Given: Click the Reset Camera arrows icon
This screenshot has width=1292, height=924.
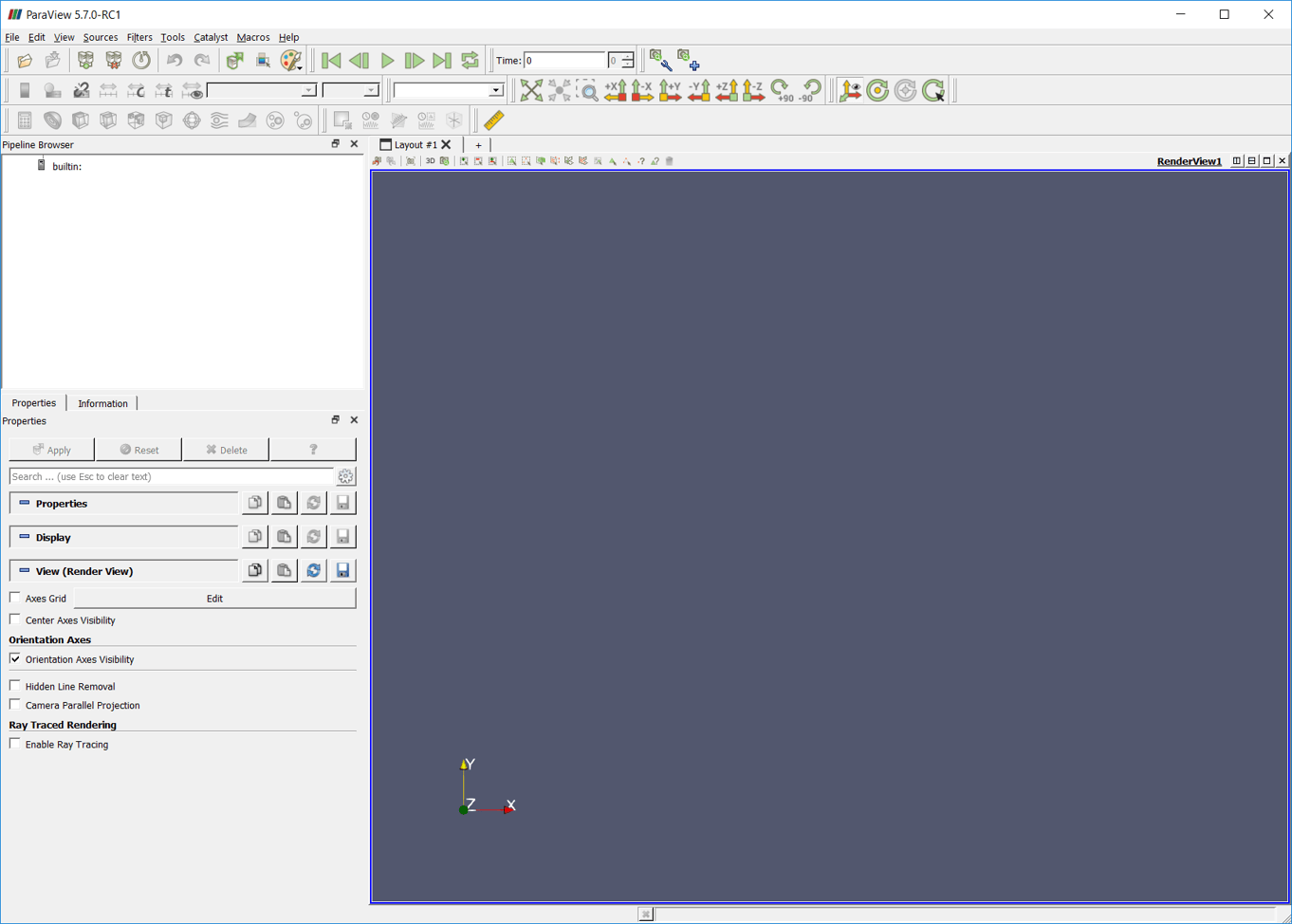Looking at the screenshot, I should click(x=531, y=90).
